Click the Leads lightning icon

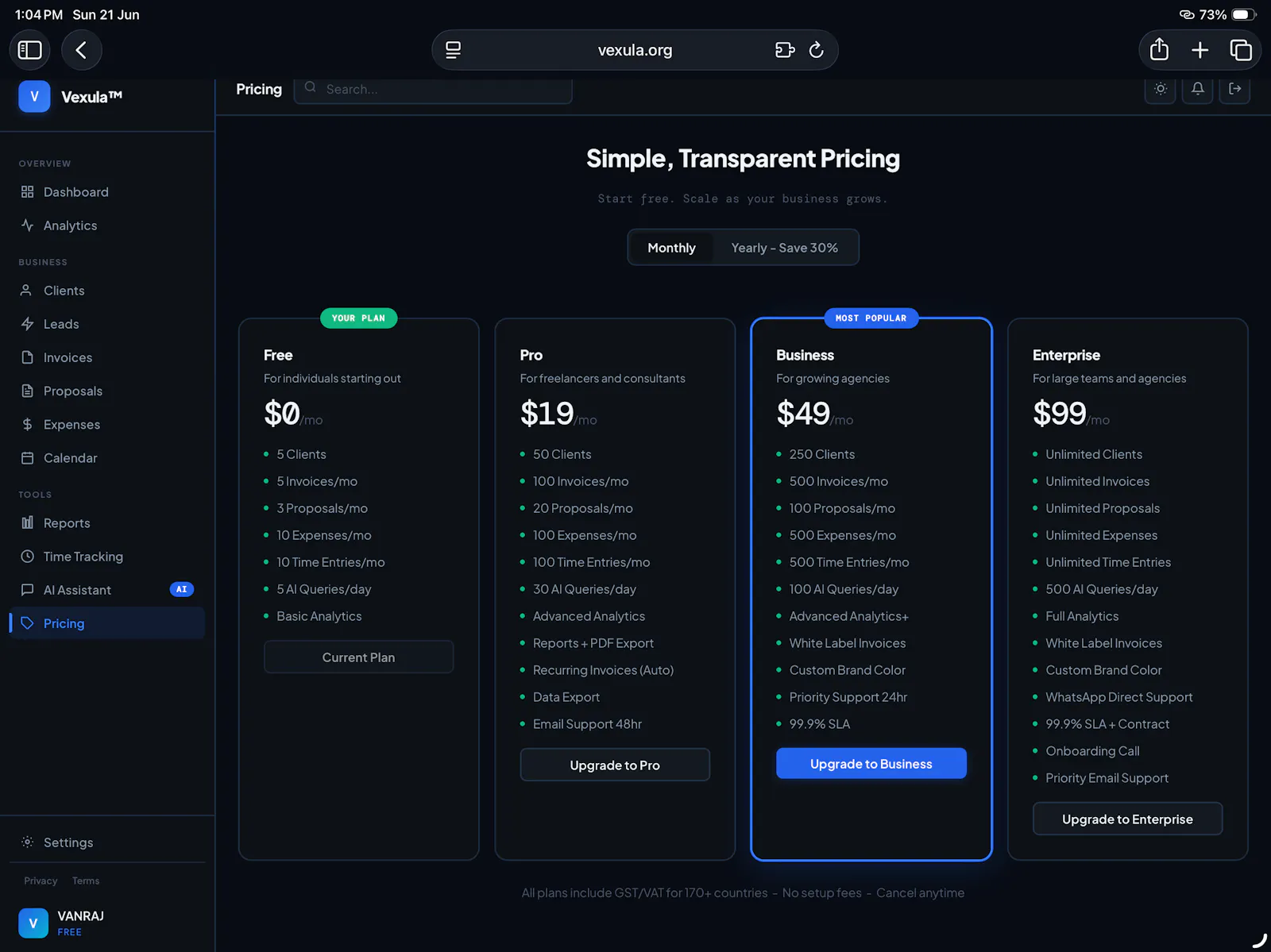pos(28,324)
